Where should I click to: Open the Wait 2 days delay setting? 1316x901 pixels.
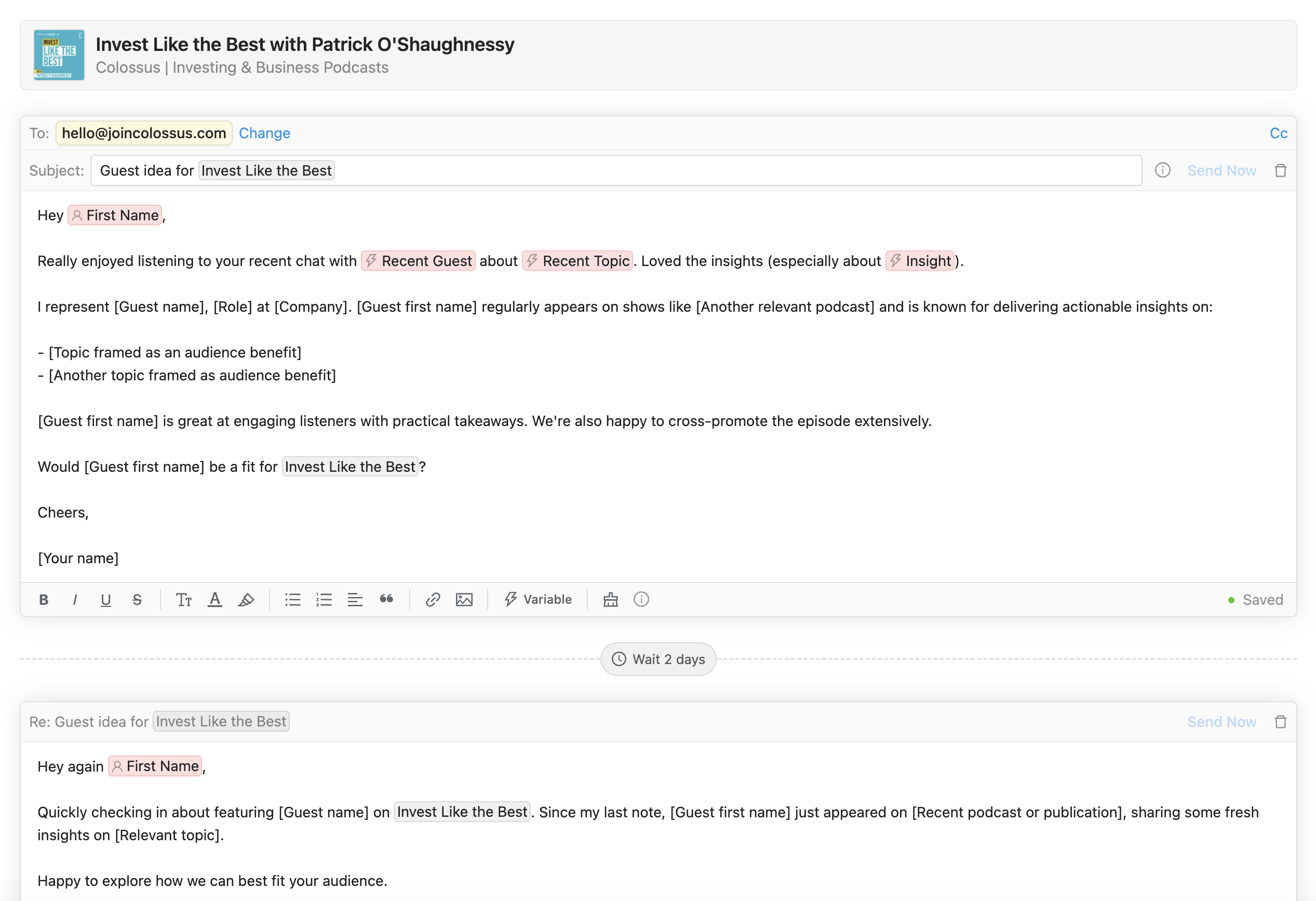tap(658, 659)
